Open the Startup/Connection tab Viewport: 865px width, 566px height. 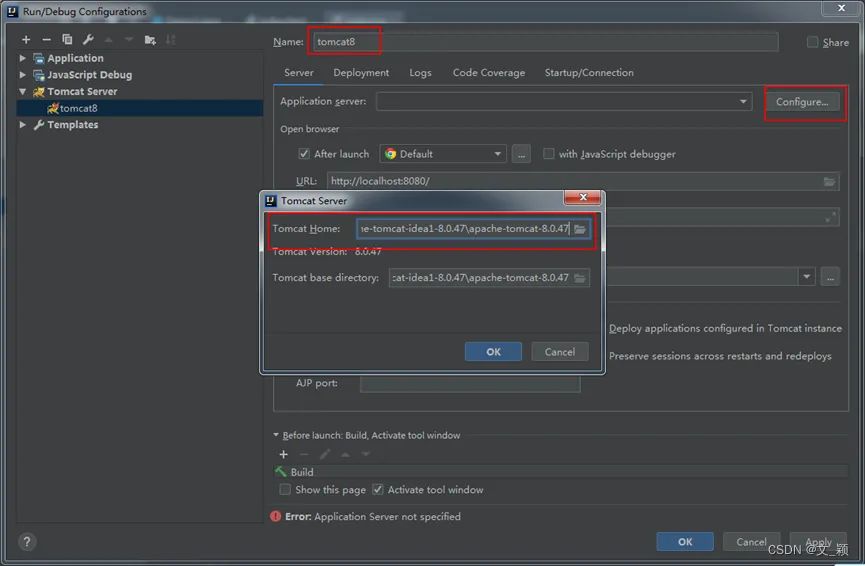coord(589,73)
